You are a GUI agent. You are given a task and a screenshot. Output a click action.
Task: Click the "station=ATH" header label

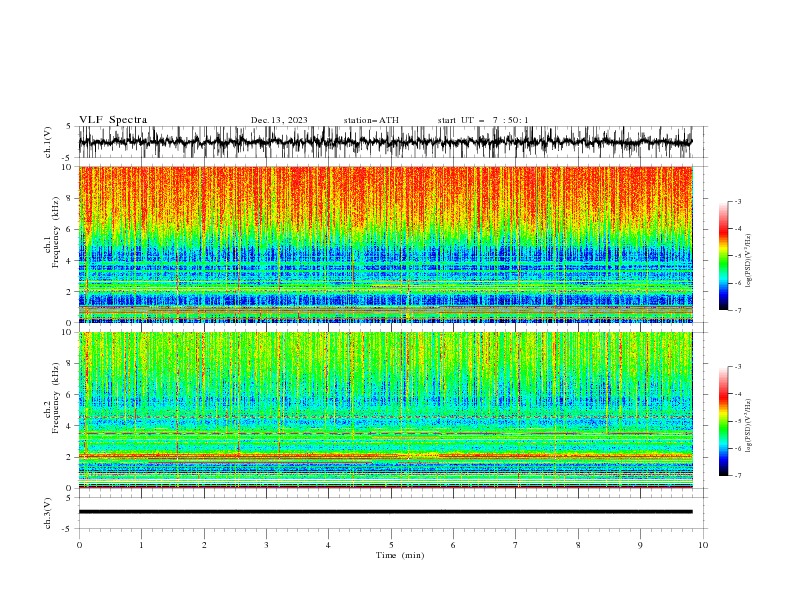[x=371, y=120]
